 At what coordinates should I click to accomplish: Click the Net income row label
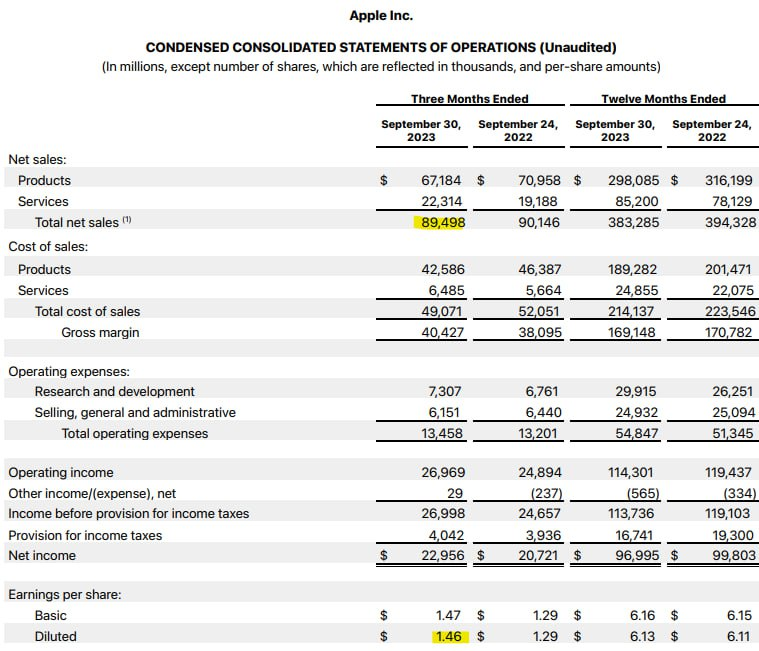pyautogui.click(x=42, y=556)
